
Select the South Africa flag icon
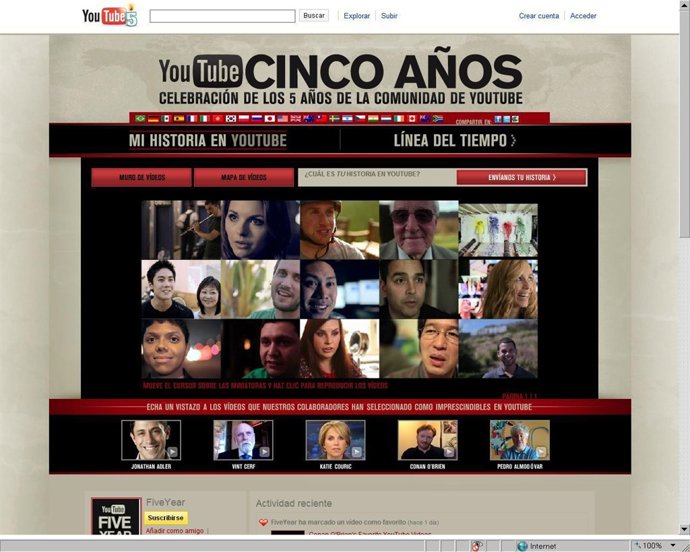click(438, 118)
